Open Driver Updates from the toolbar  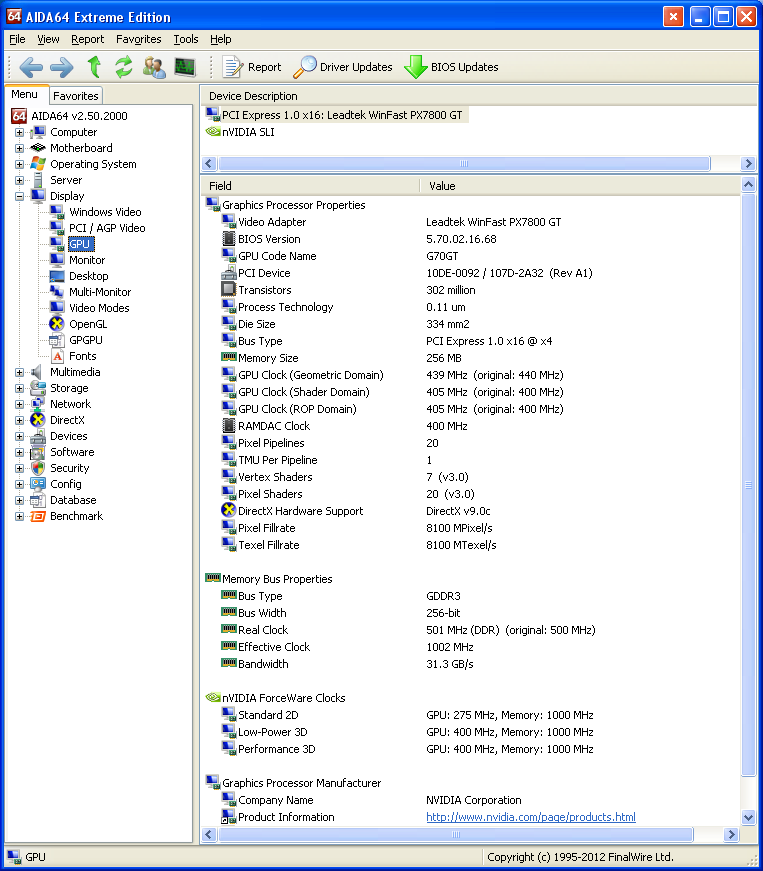343,67
